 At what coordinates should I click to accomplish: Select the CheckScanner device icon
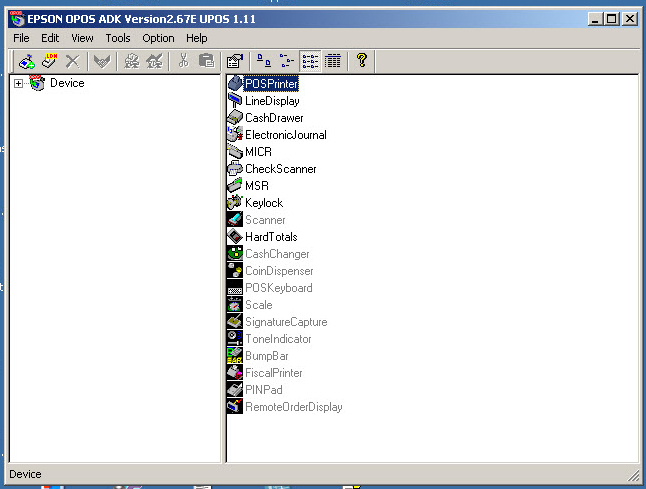235,168
